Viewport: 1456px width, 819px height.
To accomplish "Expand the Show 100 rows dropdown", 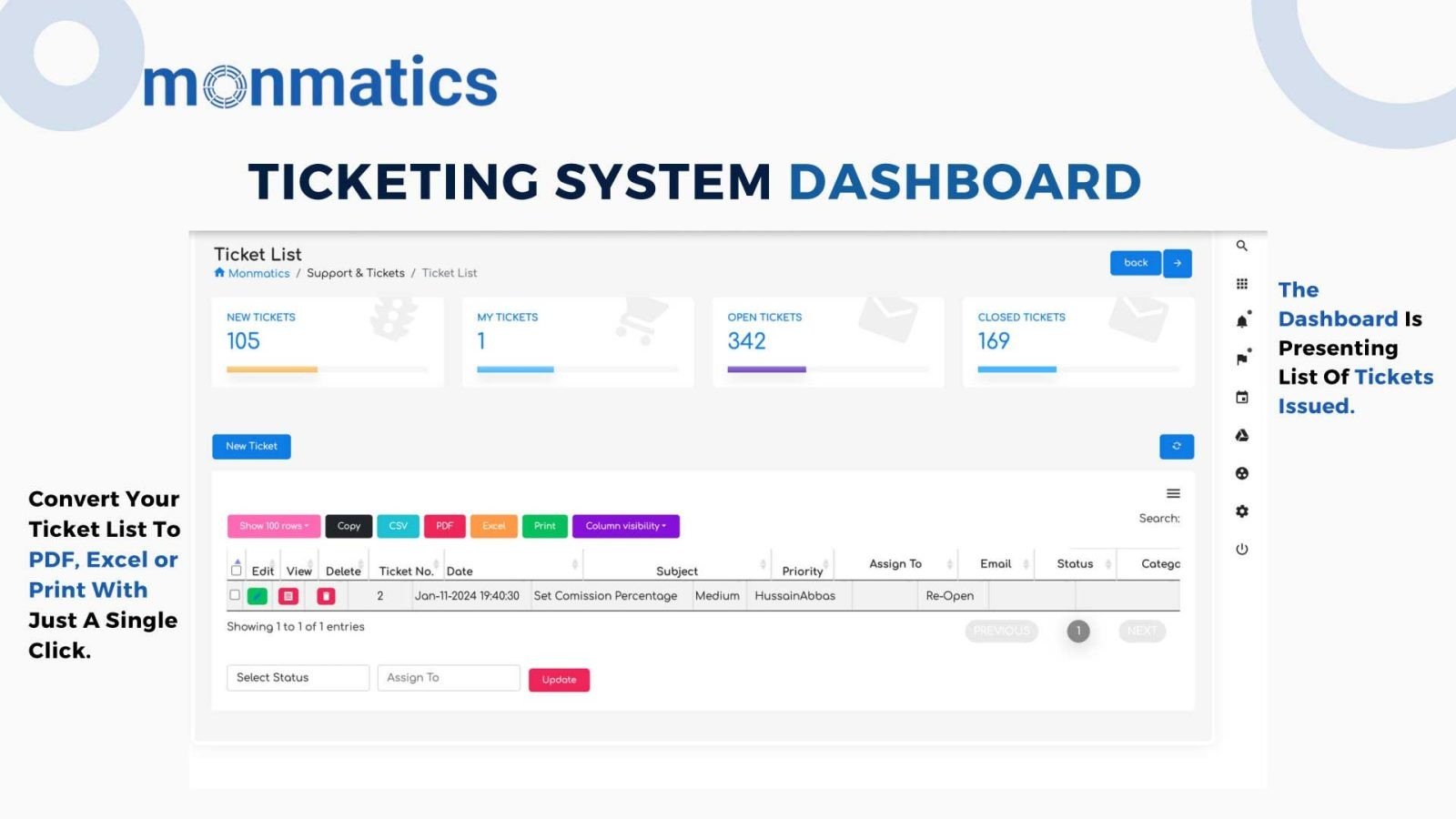I will point(274,526).
